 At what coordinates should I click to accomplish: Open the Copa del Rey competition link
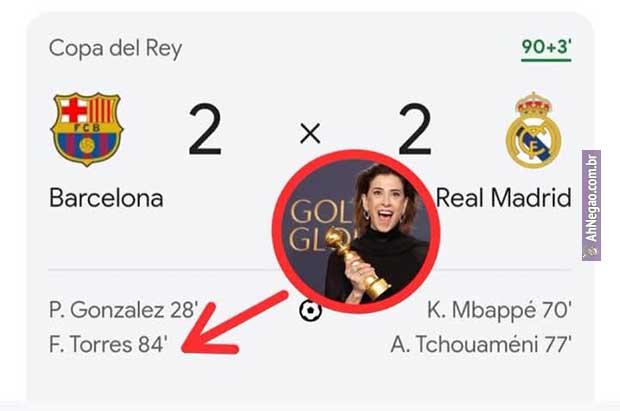115,48
